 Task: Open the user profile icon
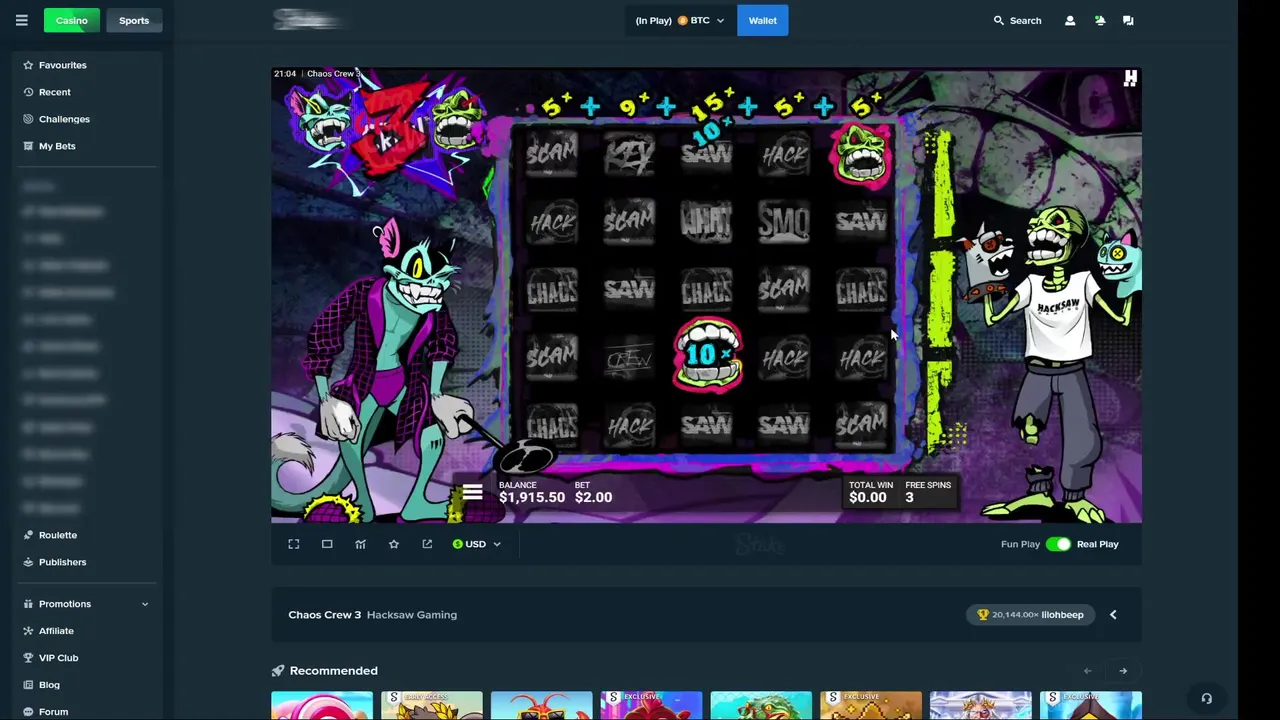tap(1070, 20)
